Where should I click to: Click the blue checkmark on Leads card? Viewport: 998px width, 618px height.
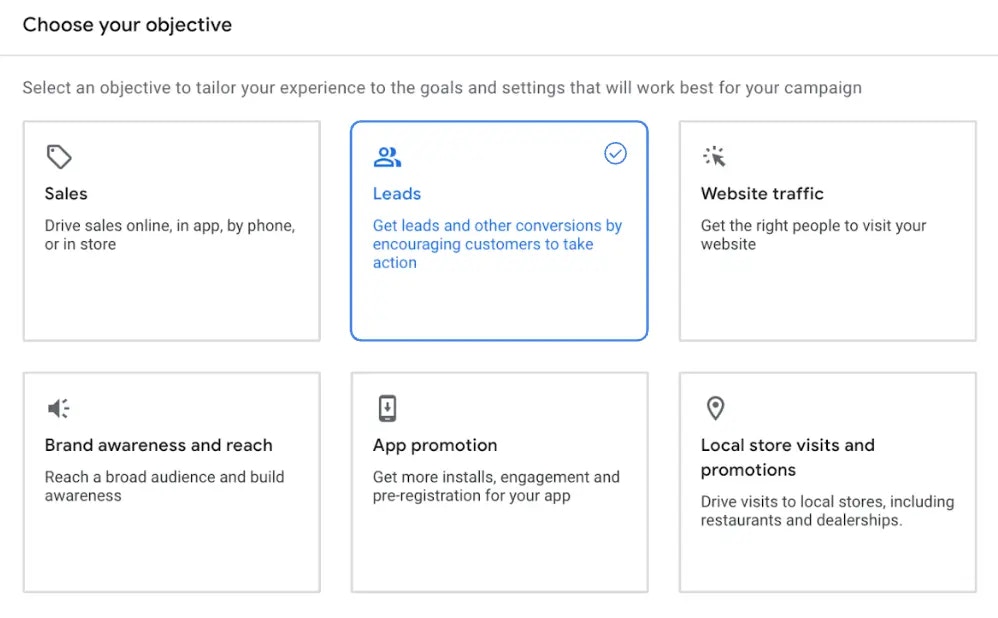pyautogui.click(x=615, y=153)
